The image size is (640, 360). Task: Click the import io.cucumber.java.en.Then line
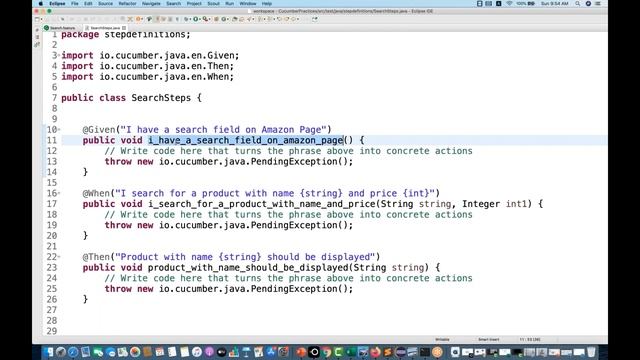148,66
